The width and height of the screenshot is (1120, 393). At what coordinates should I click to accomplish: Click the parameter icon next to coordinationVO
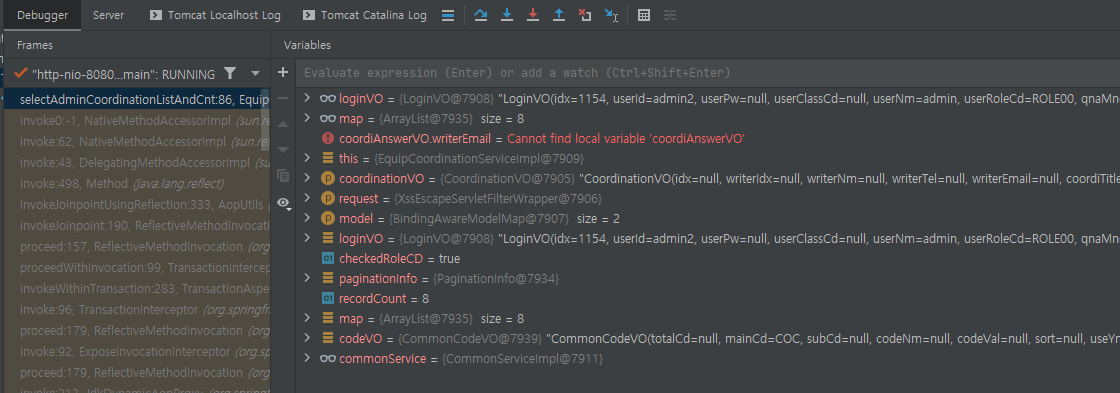point(328,178)
